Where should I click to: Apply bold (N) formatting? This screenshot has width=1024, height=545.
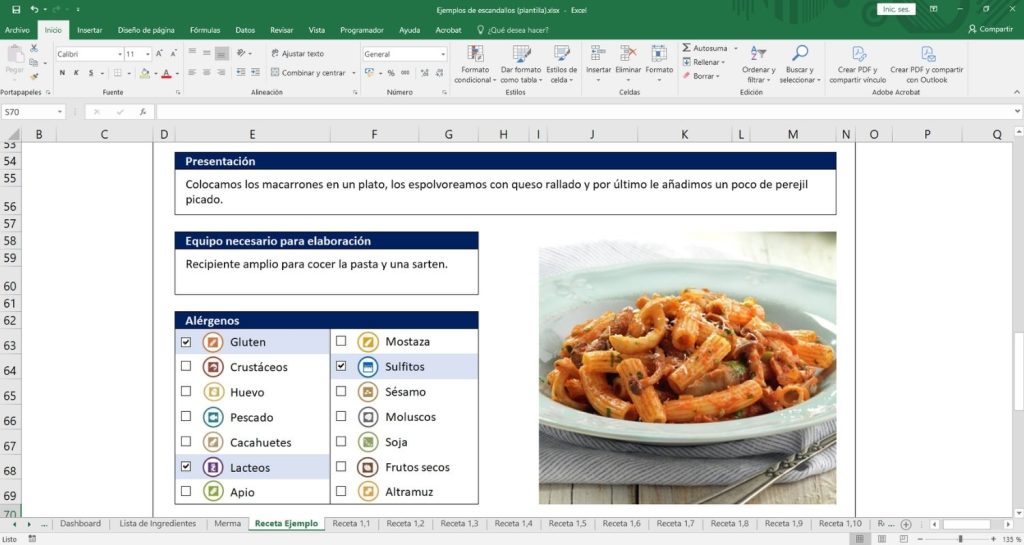[62, 73]
